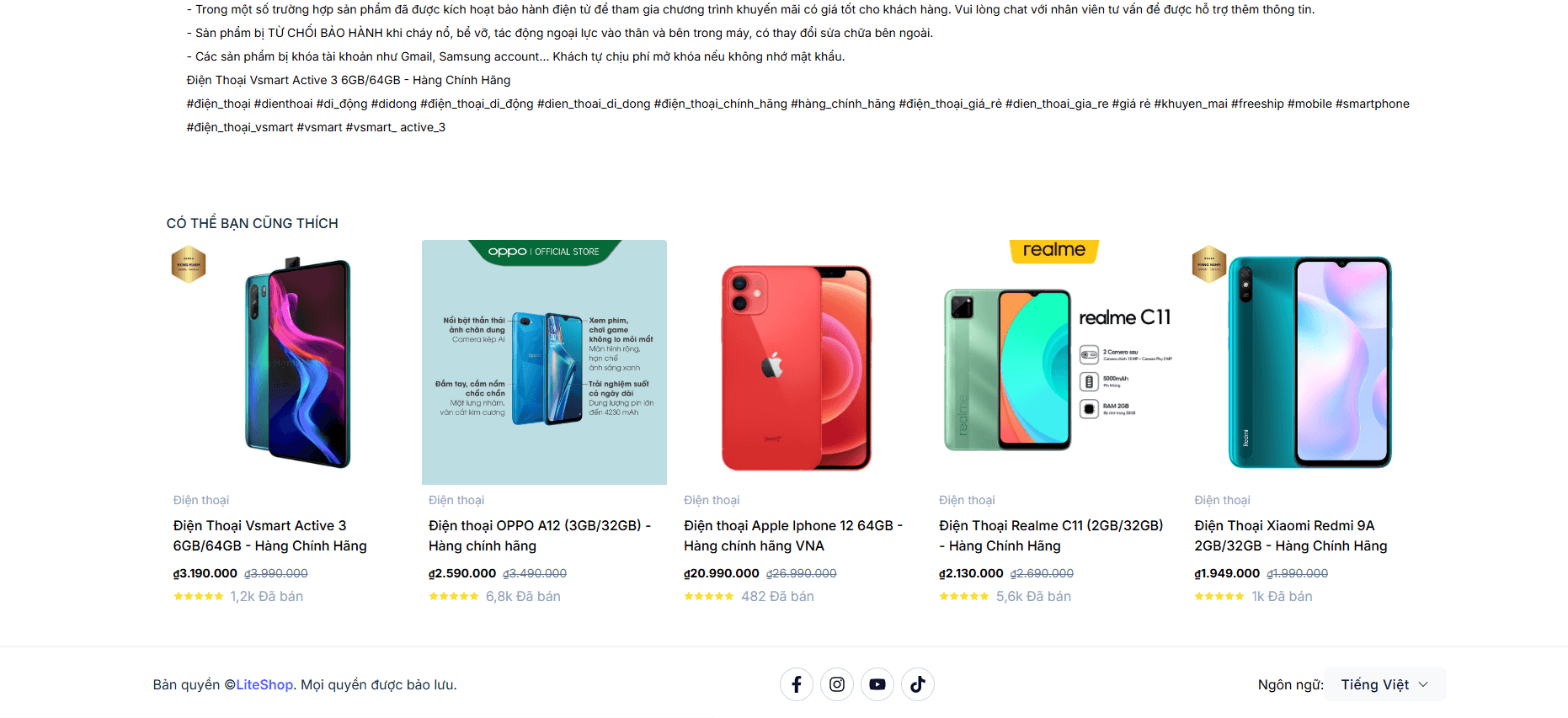This screenshot has height=718, width=1568.
Task: Click the red iPhone 12 product image
Action: (796, 367)
